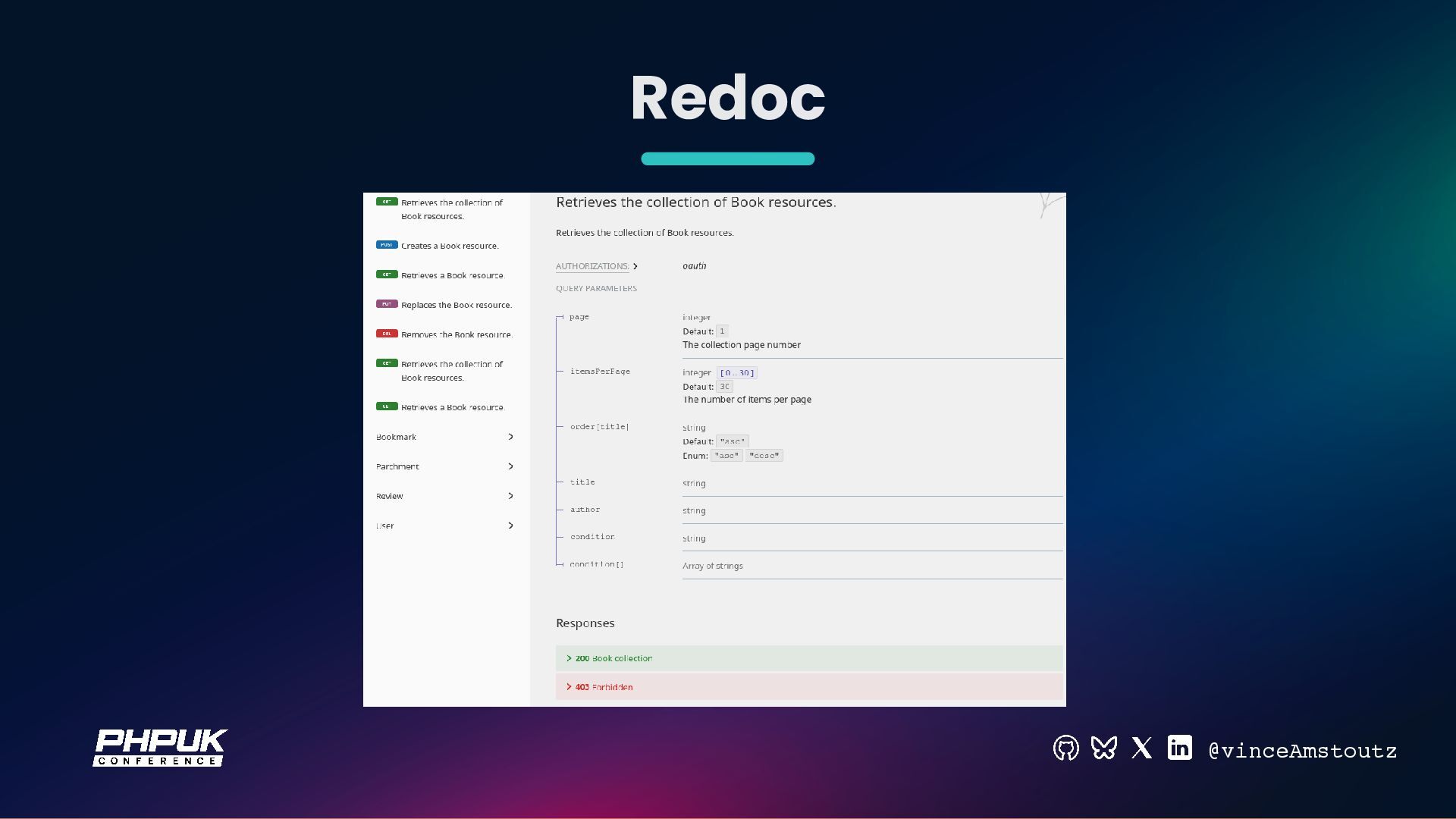Image resolution: width=1456 pixels, height=819 pixels.
Task: Click the blue POST badge icon
Action: click(x=387, y=245)
